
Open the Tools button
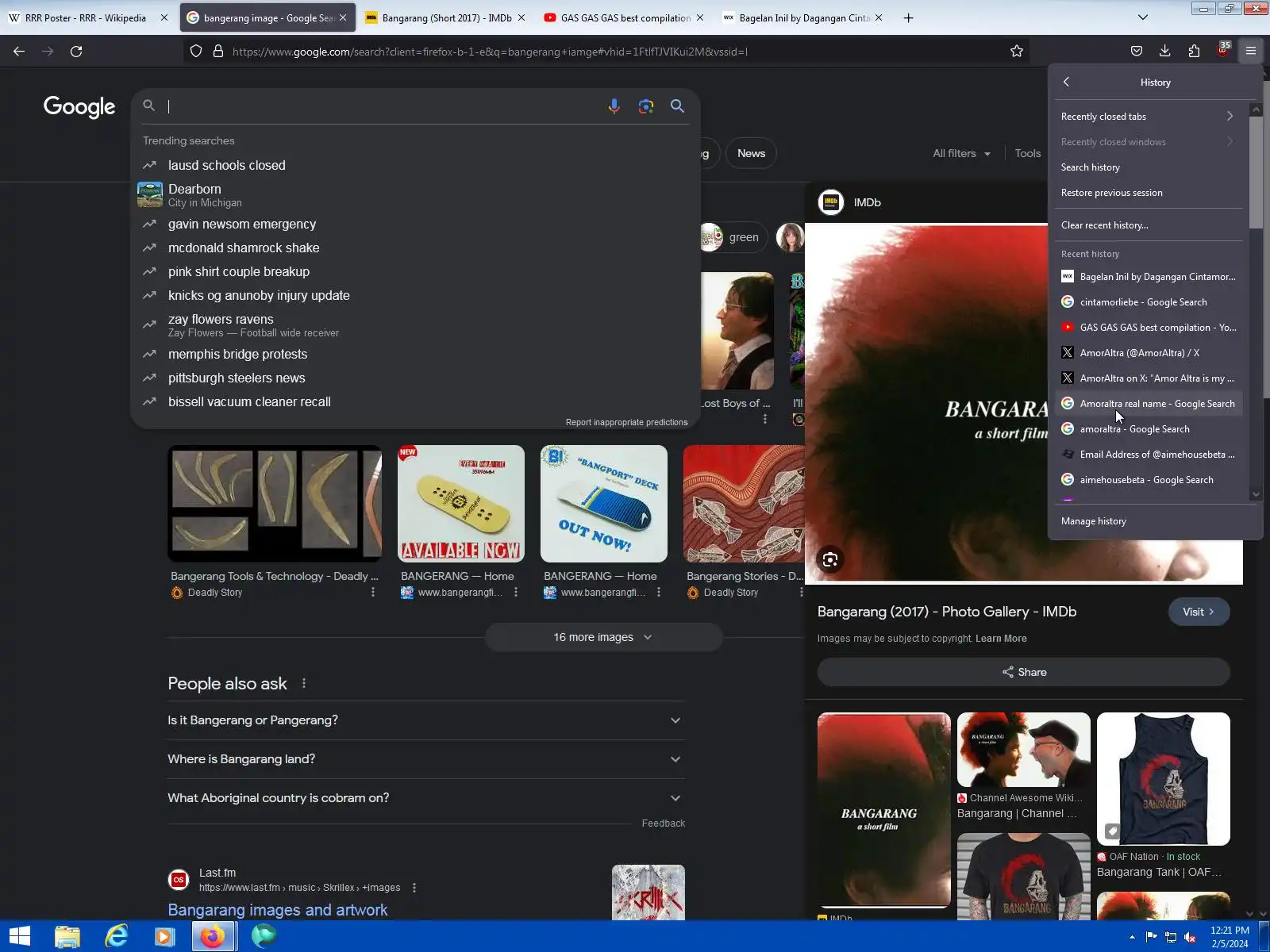1028,153
